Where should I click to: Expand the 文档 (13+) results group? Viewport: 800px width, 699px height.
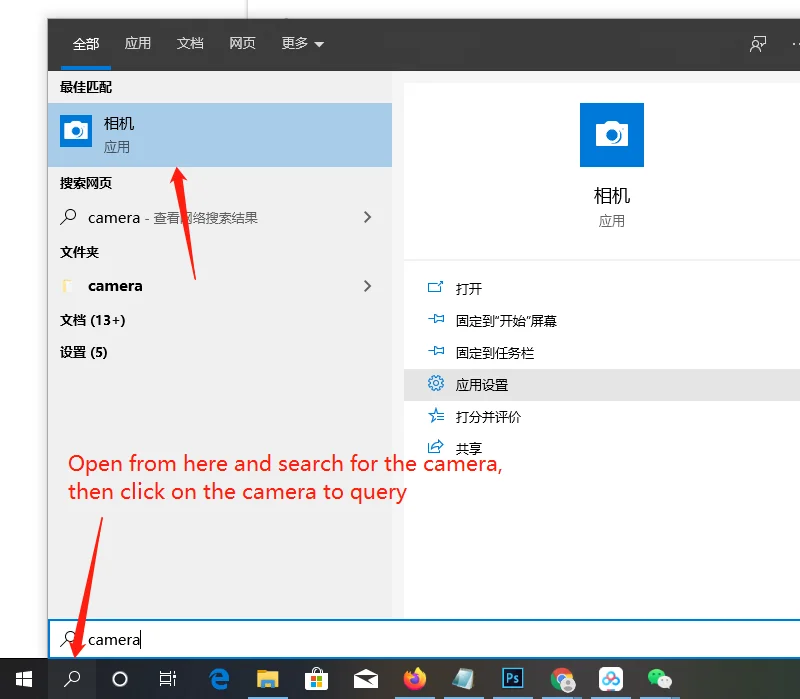(92, 320)
